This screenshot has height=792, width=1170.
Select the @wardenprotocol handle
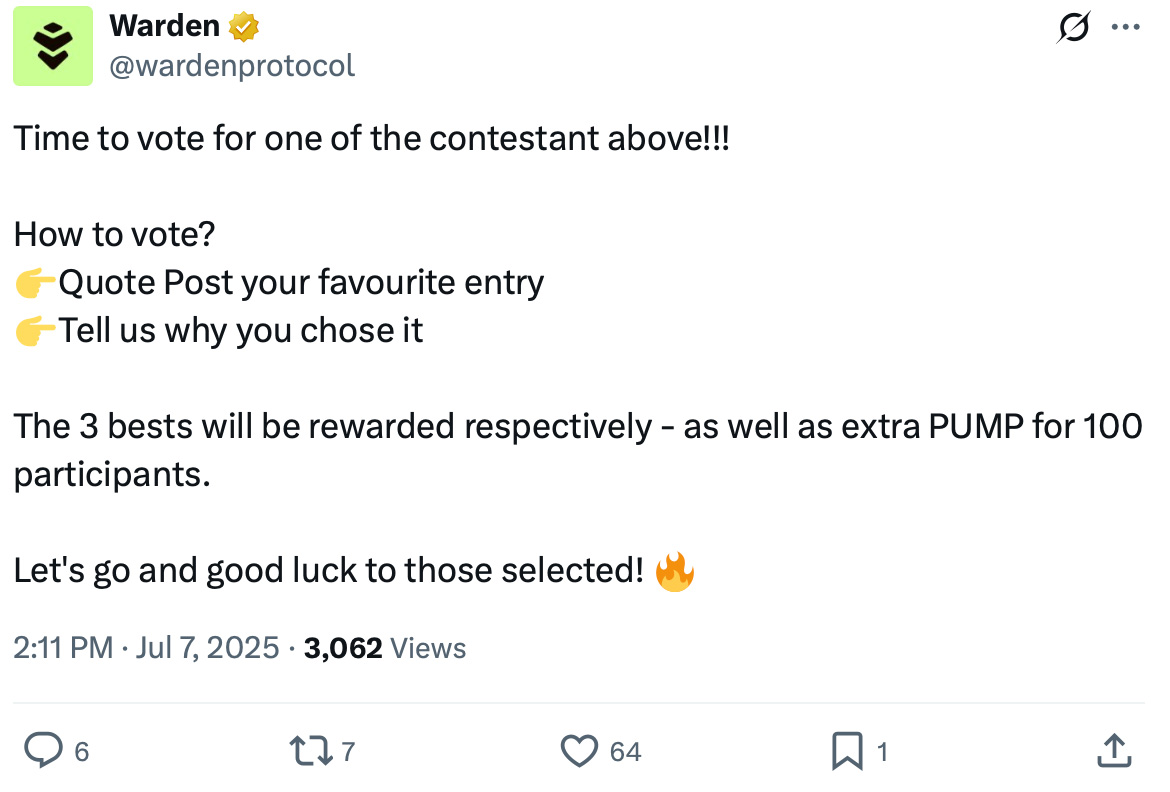click(233, 64)
